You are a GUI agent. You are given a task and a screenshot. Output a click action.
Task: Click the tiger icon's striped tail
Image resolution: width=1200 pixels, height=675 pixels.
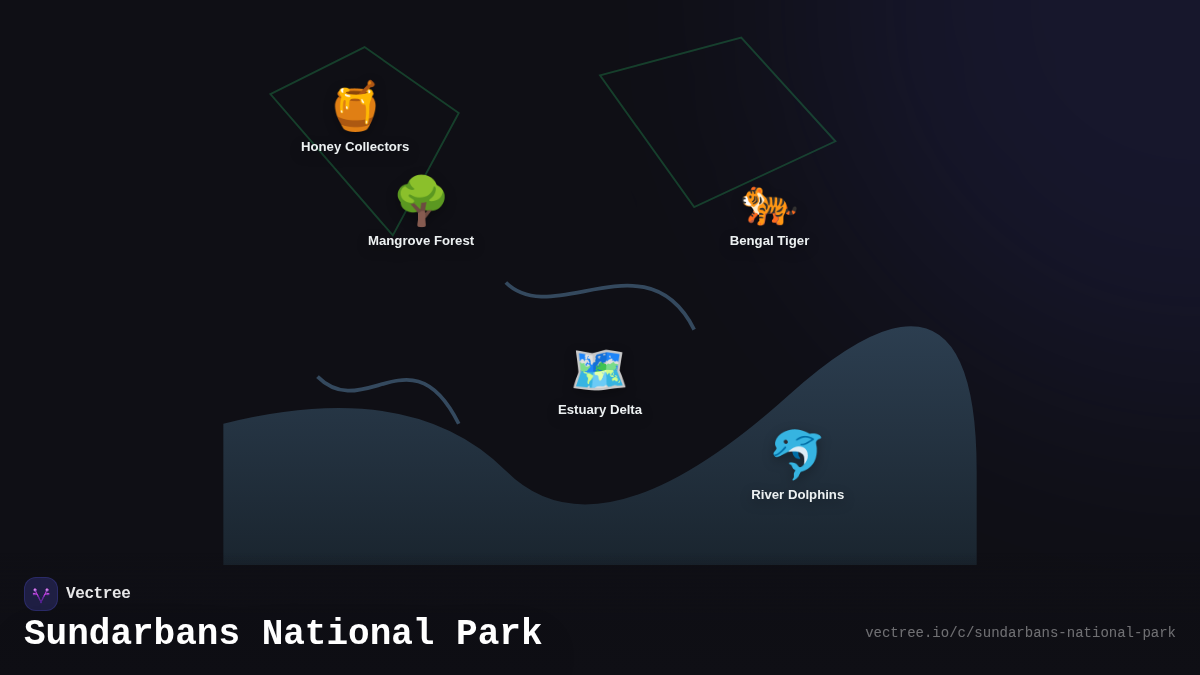(x=791, y=211)
